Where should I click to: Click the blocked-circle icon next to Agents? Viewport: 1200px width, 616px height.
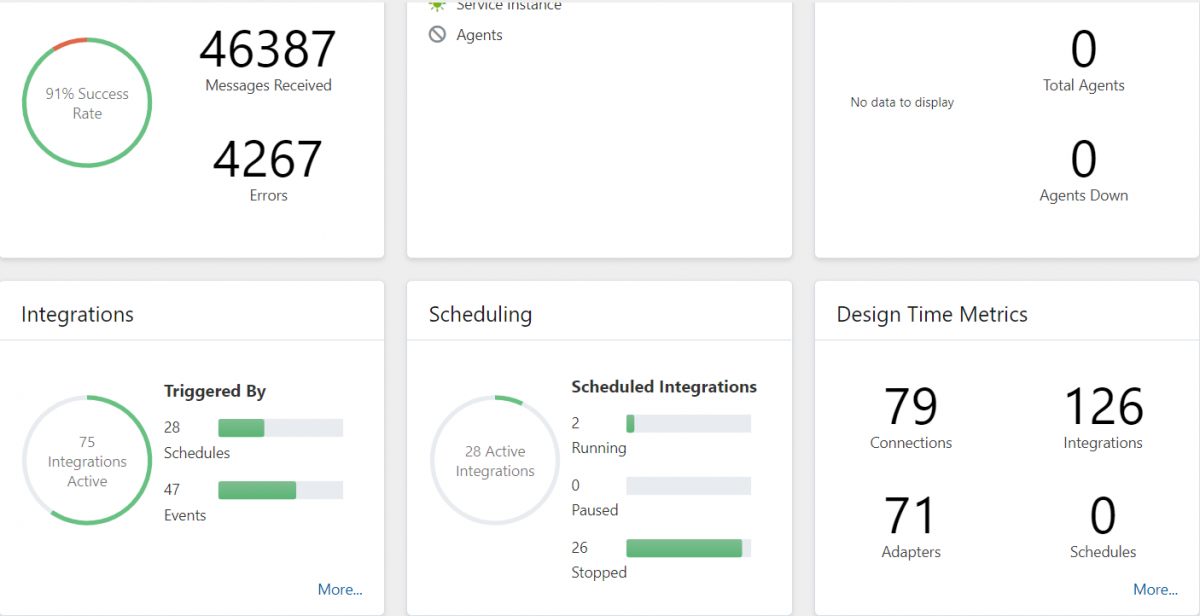click(x=436, y=33)
